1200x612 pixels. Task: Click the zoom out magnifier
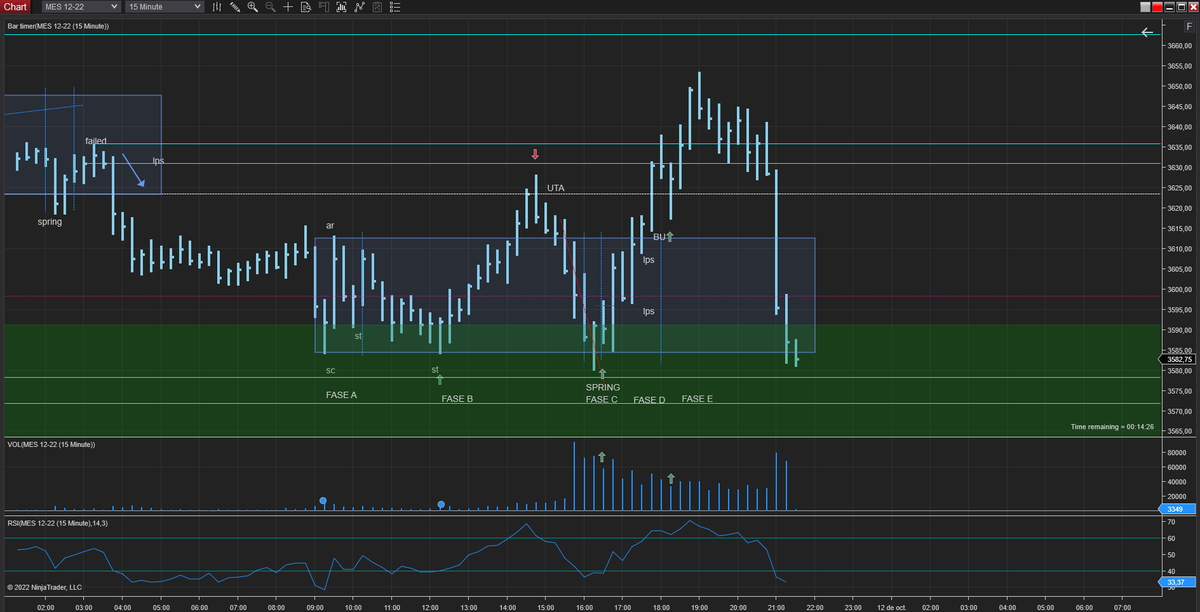(270, 7)
